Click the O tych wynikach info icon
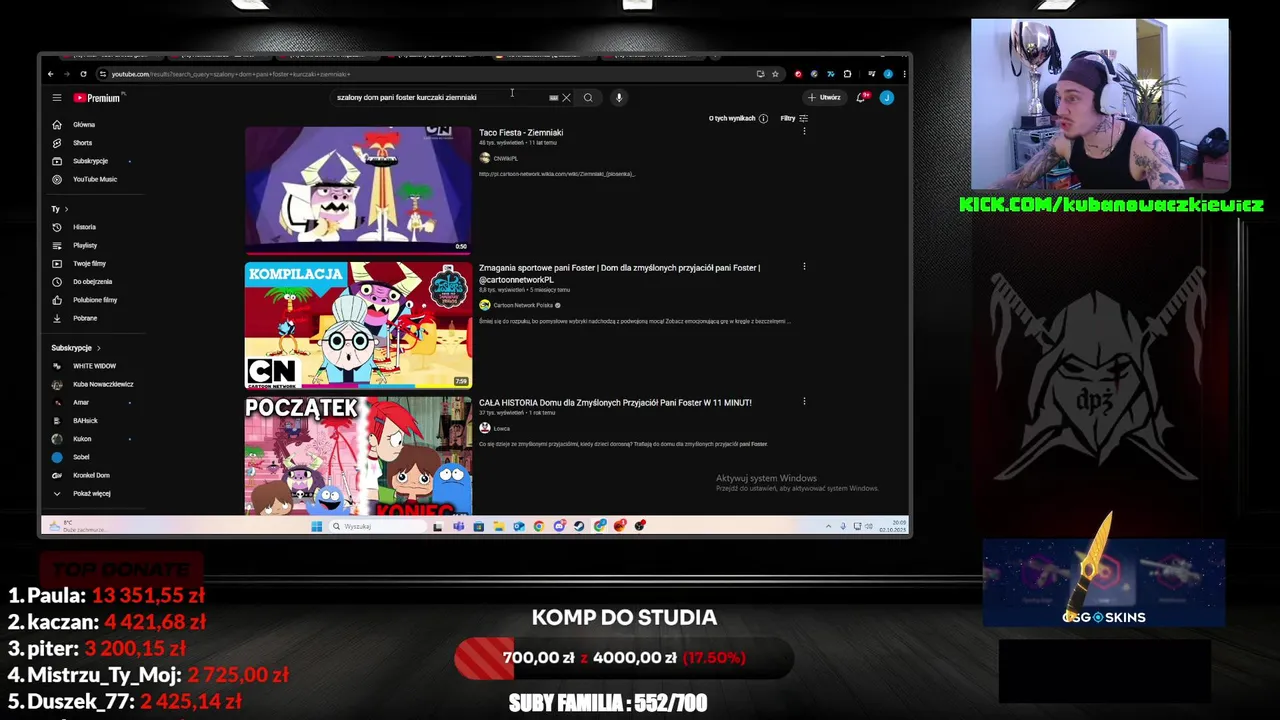The image size is (1280, 720). tap(763, 118)
